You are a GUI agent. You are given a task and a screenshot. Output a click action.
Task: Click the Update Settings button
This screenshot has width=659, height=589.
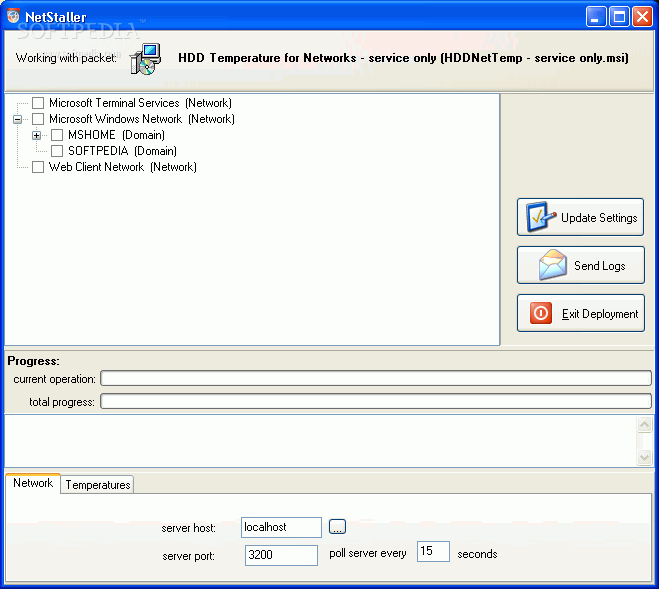(580, 217)
